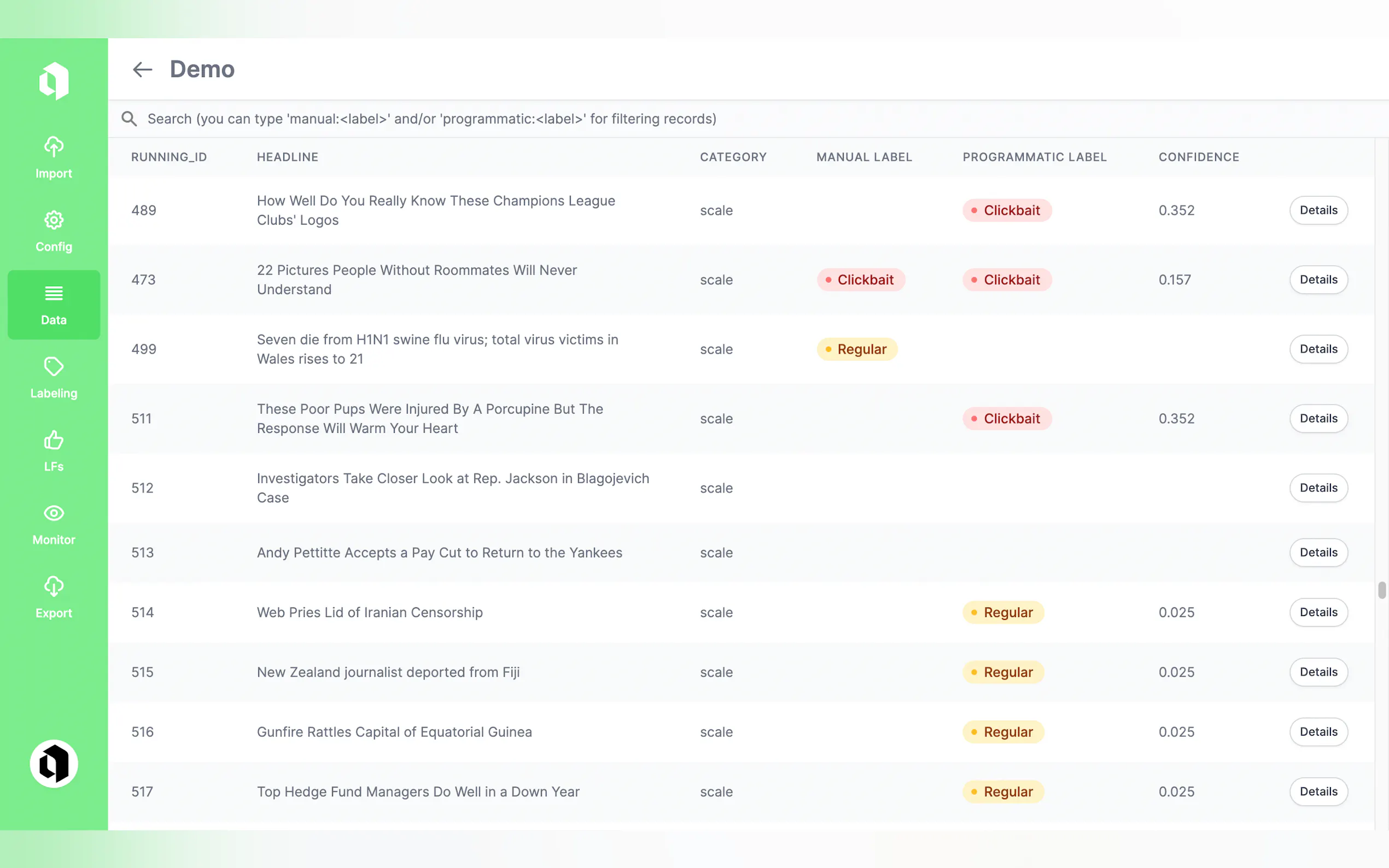This screenshot has width=1389, height=868.
Task: Click the vertical scrollbar thumb of the table
Action: [x=1381, y=590]
